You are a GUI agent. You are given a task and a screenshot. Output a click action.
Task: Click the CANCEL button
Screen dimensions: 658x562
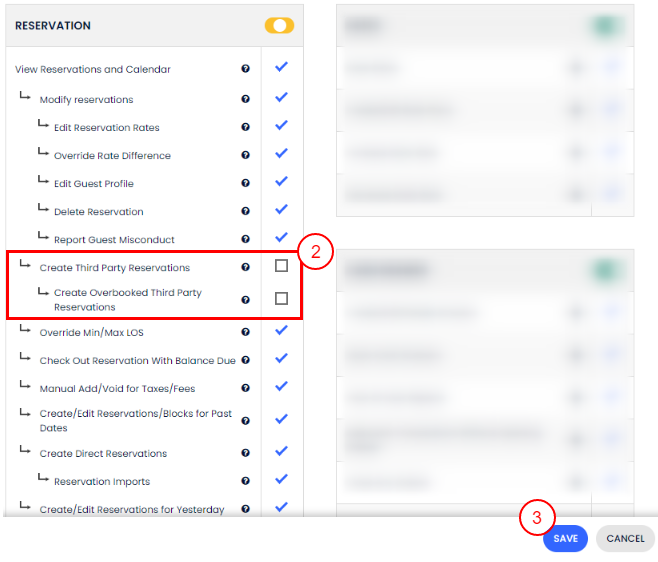(x=625, y=538)
